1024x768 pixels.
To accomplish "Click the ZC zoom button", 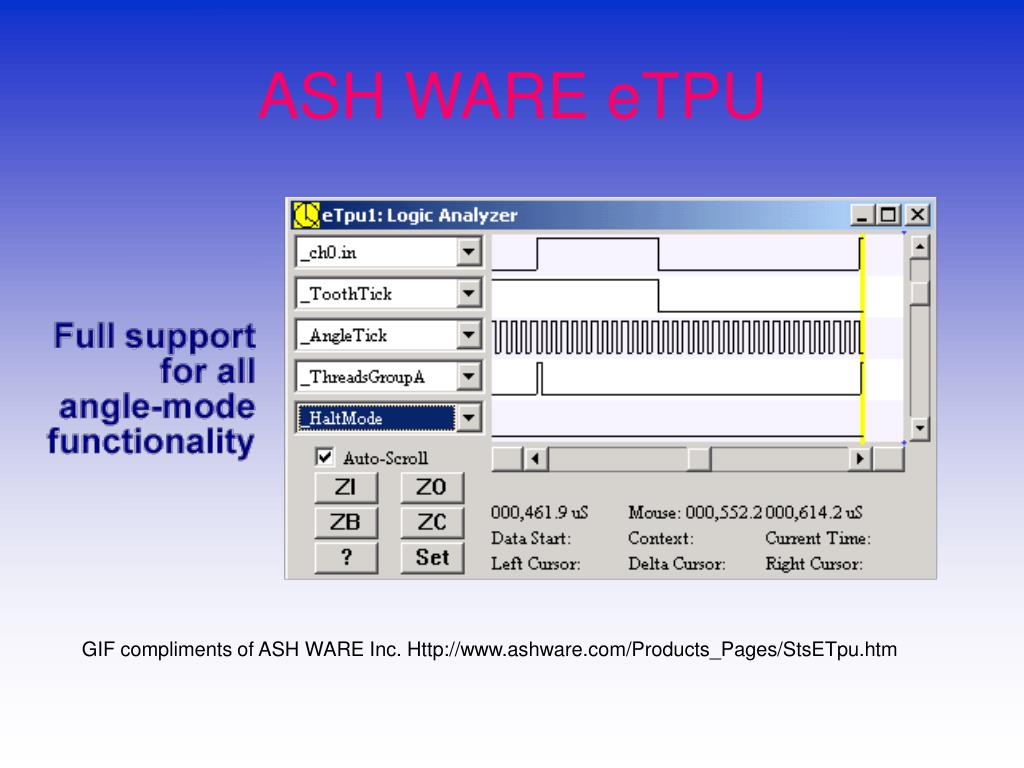I will 432,522.
